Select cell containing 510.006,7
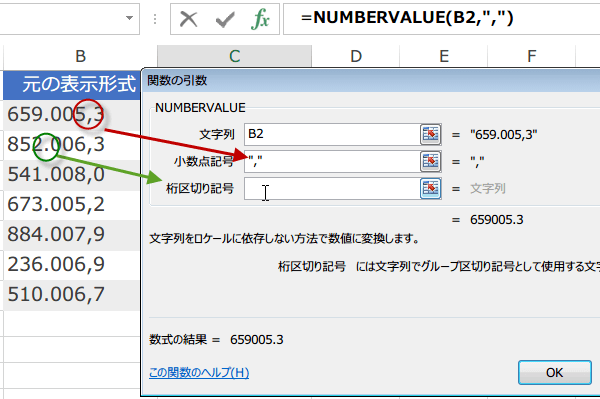The width and height of the screenshot is (600, 399). 72,294
